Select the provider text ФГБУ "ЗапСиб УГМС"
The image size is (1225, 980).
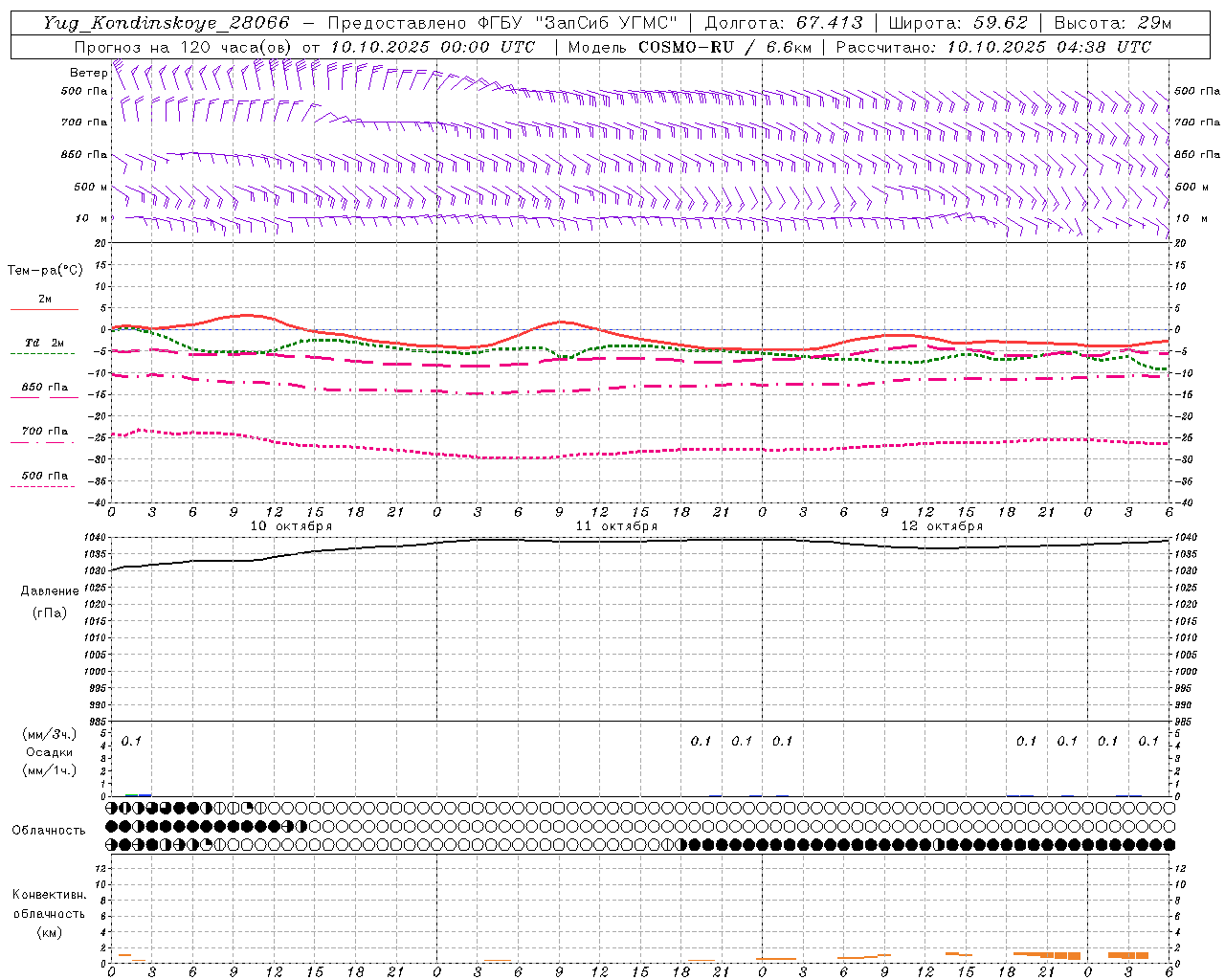(x=578, y=23)
